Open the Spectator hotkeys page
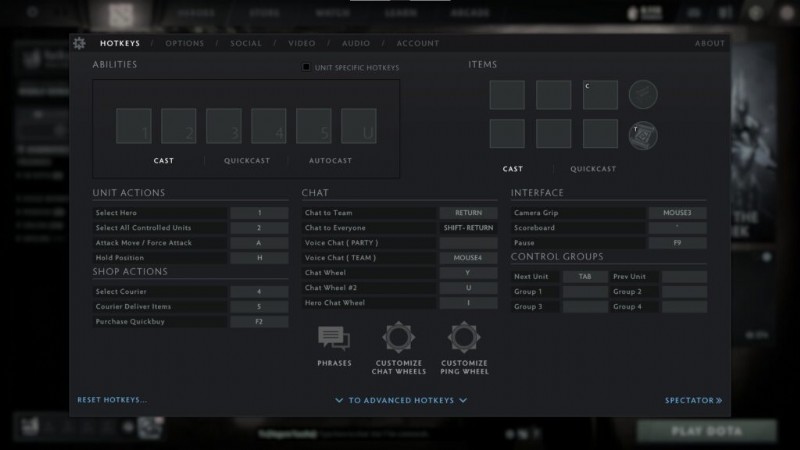800x450 pixels. (693, 400)
